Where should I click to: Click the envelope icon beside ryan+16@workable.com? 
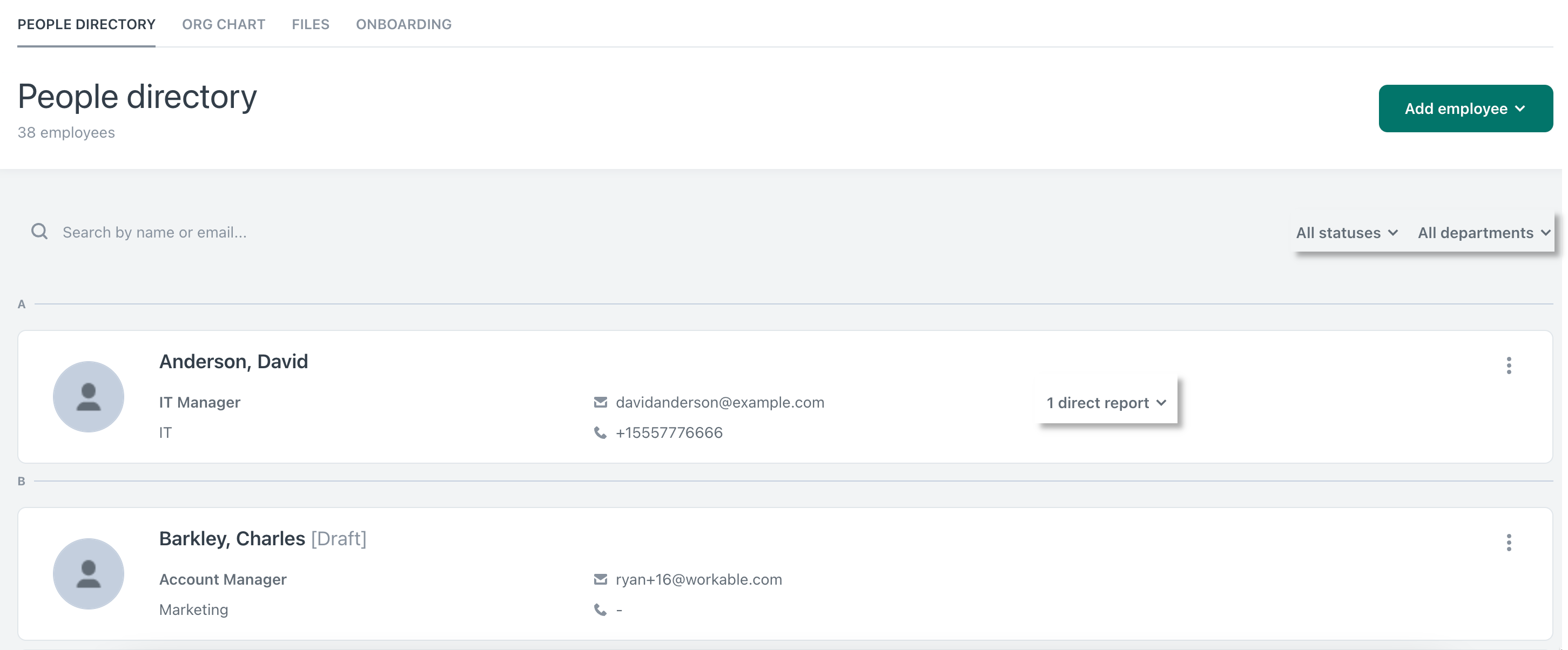[x=600, y=579]
